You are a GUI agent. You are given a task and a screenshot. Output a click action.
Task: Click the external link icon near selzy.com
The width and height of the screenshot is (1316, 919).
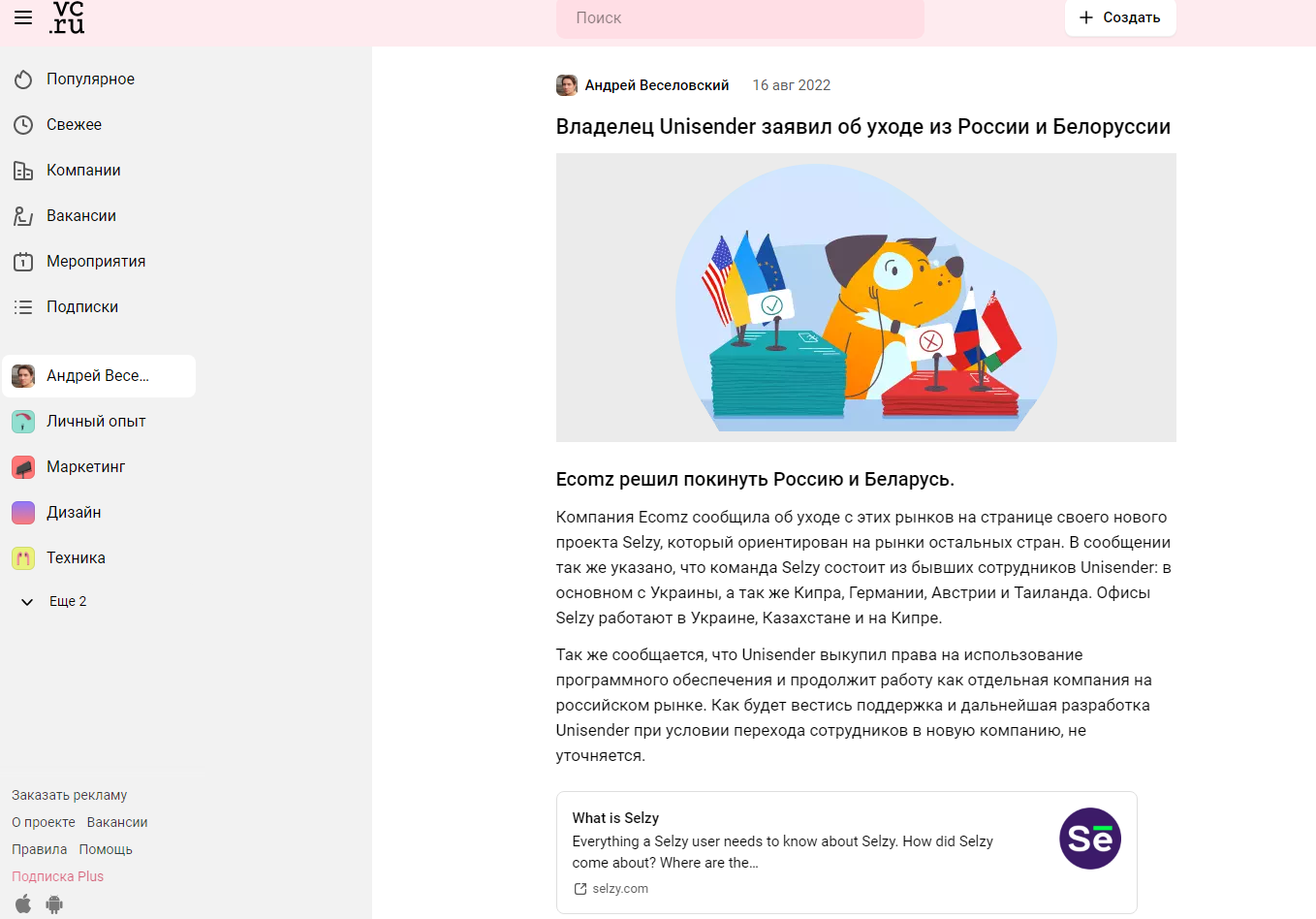pyautogui.click(x=580, y=889)
